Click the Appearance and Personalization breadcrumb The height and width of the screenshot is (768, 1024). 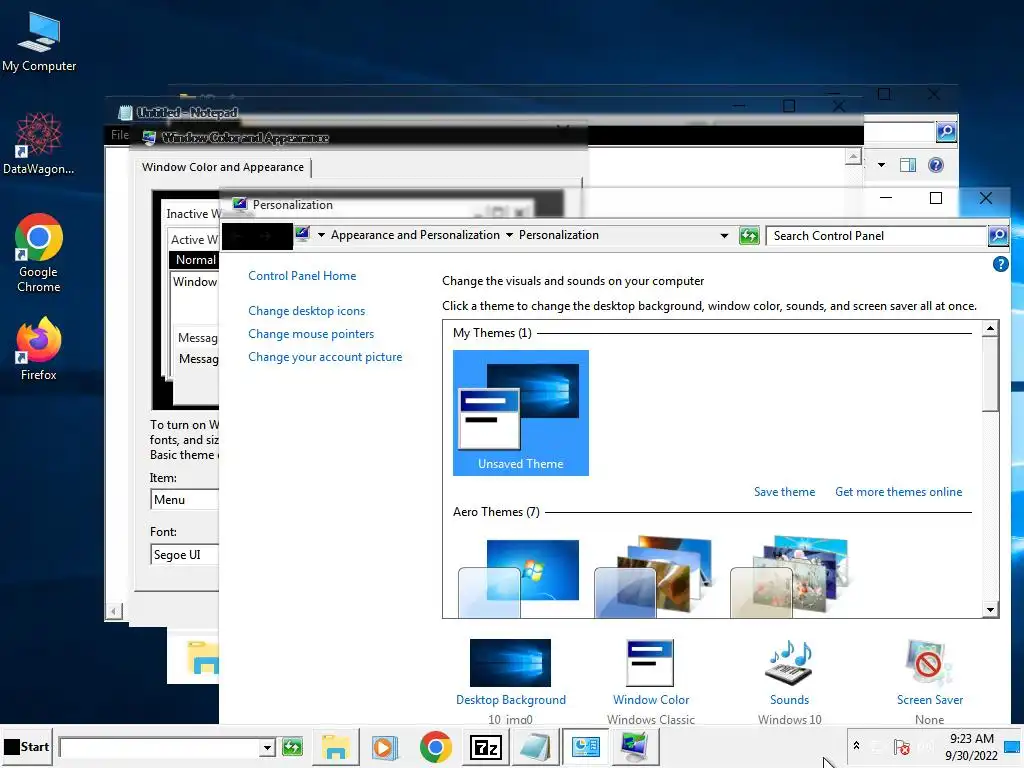(x=415, y=235)
